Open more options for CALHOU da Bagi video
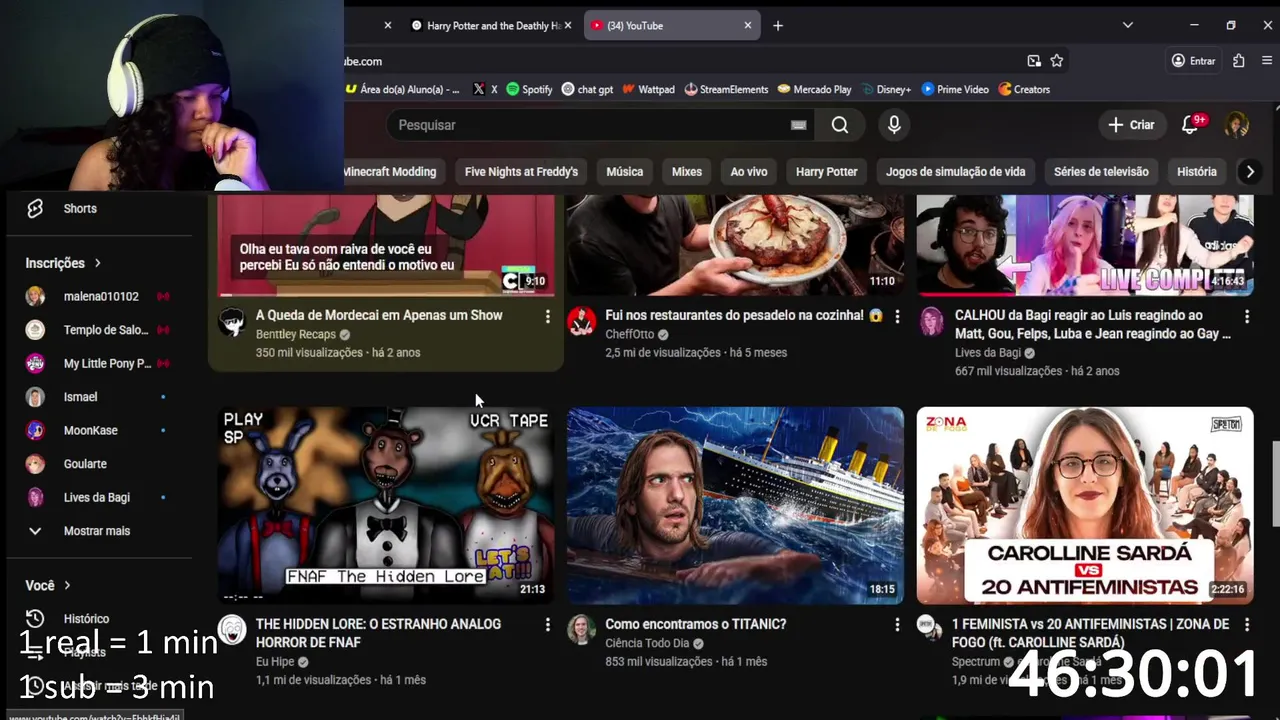The width and height of the screenshot is (1280, 720). (1246, 316)
